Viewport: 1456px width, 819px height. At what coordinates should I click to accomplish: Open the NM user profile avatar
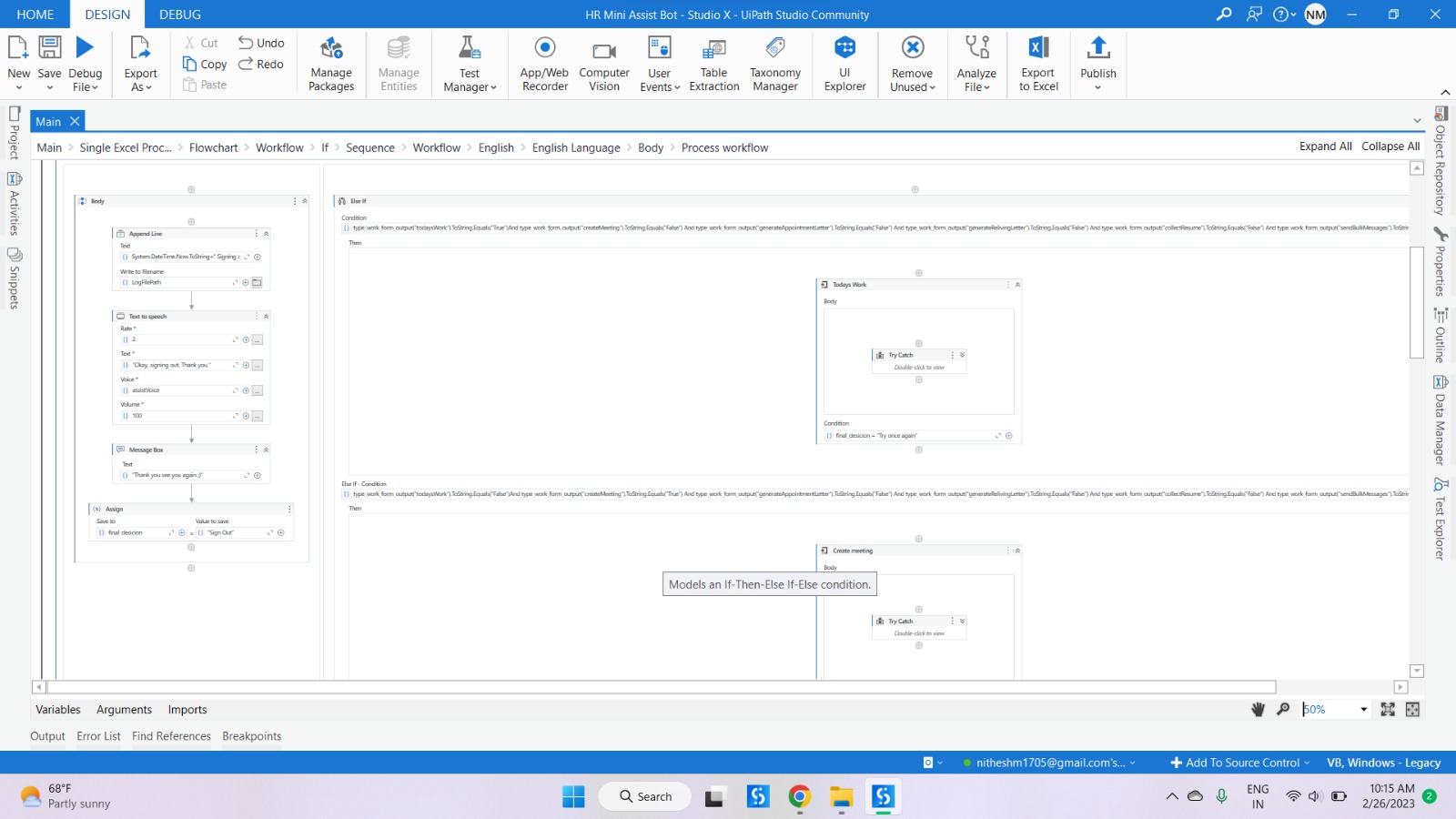coord(1315,14)
